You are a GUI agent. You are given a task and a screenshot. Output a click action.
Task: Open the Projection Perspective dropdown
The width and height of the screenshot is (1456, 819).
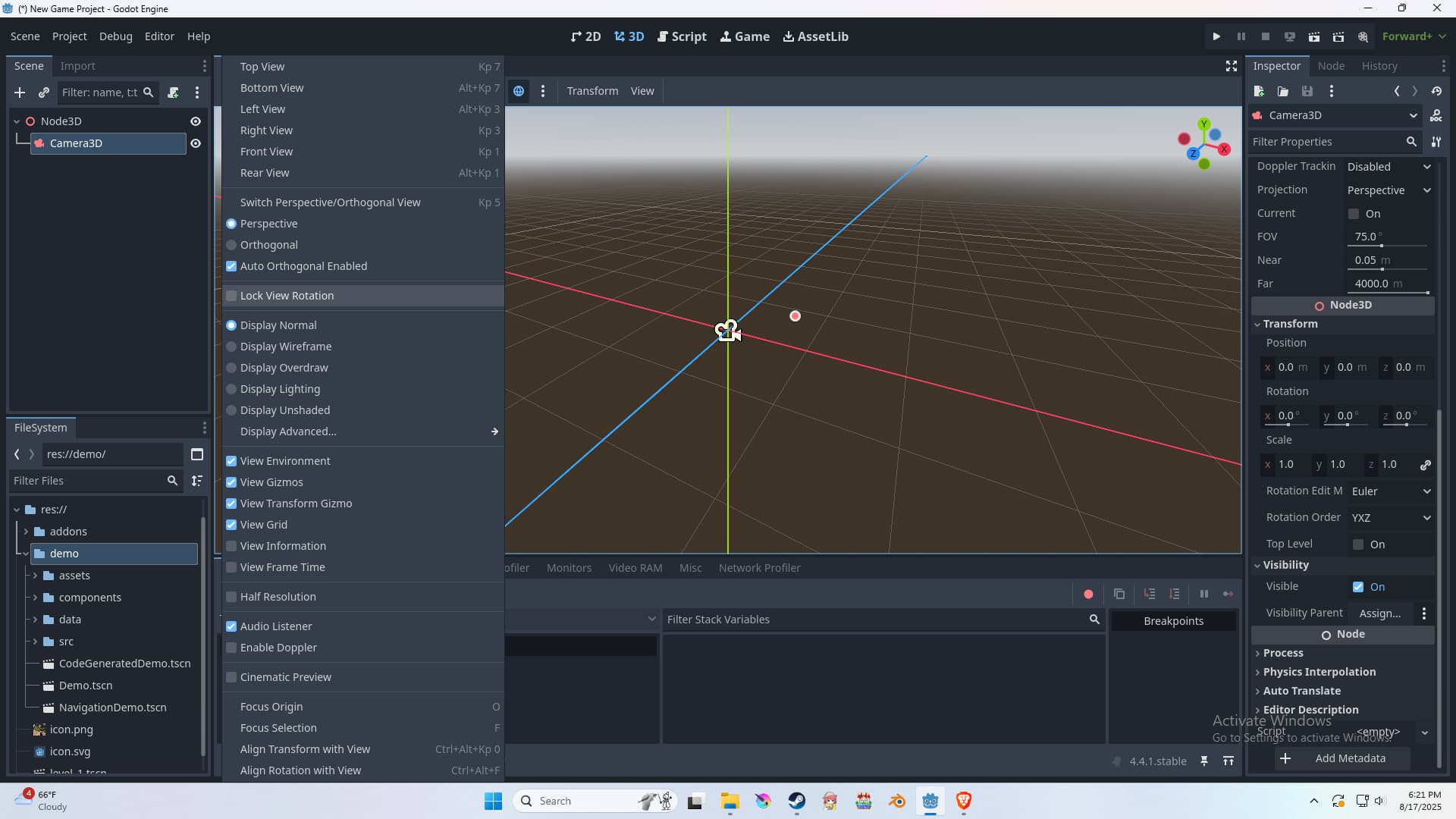(x=1389, y=190)
